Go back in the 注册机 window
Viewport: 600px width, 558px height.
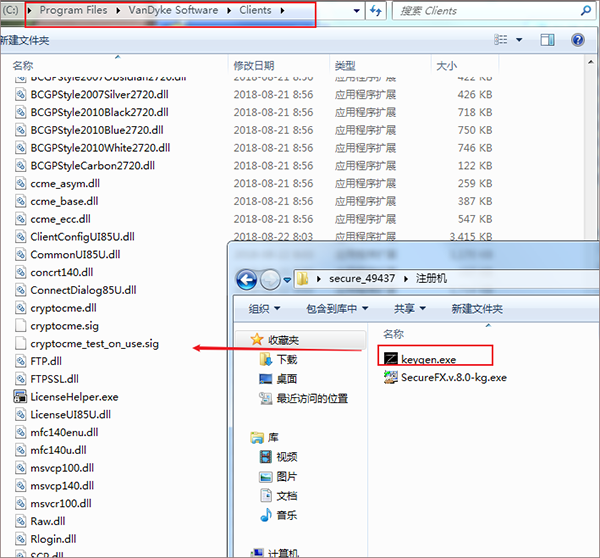[x=246, y=280]
